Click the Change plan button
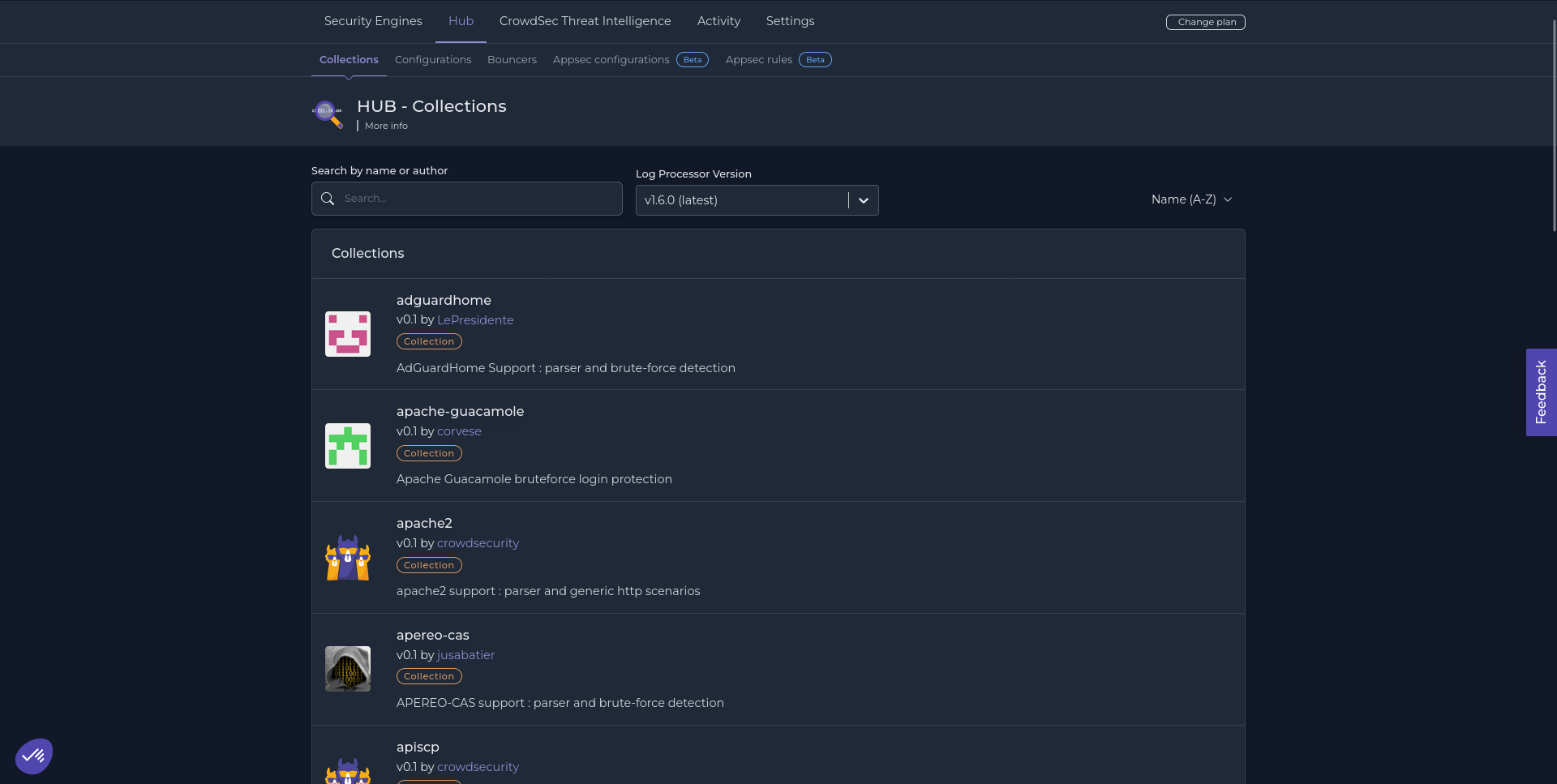Image resolution: width=1557 pixels, height=784 pixels. (x=1205, y=22)
